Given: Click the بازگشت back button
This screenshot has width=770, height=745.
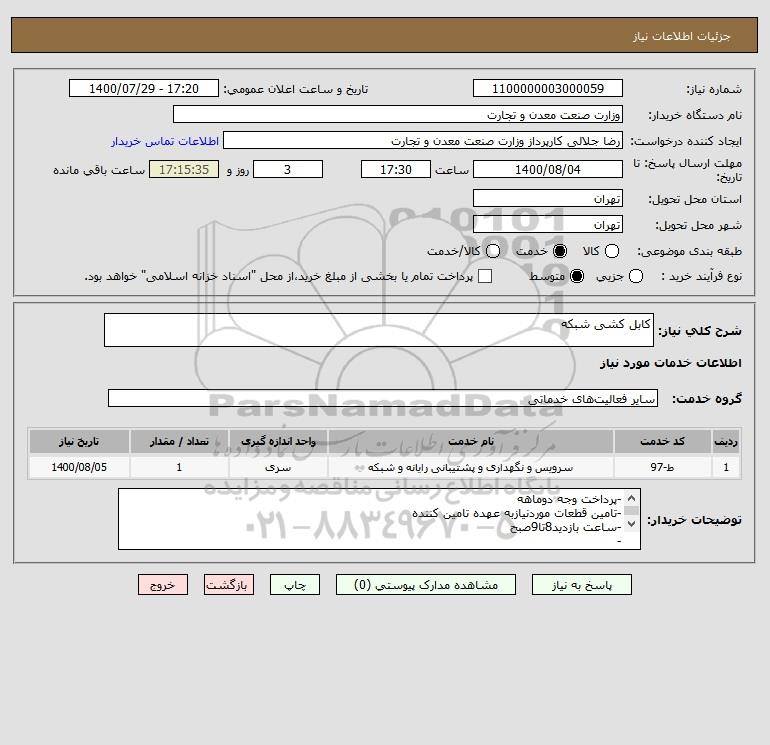Looking at the screenshot, I should tap(229, 585).
